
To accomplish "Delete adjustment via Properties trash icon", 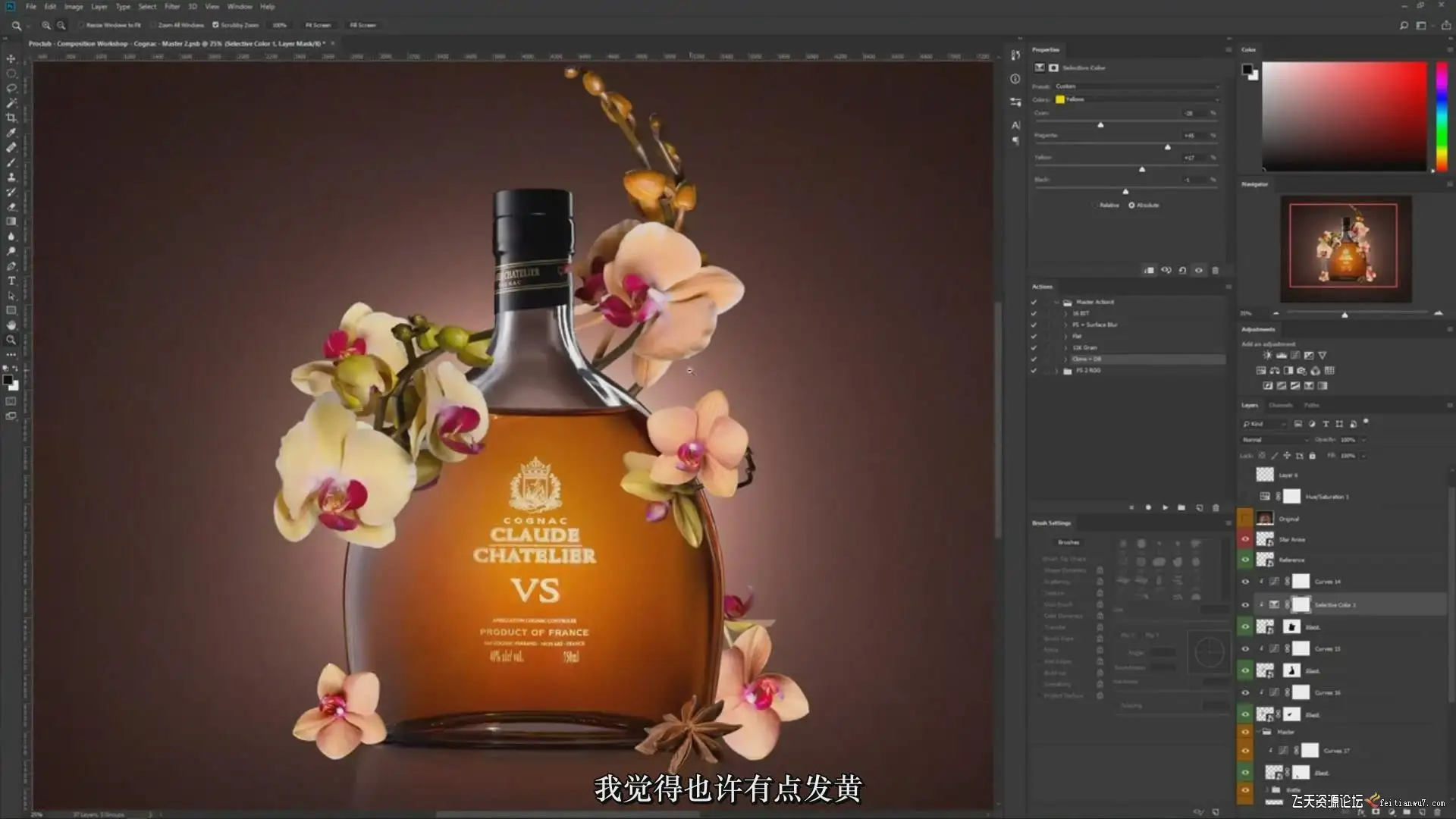I will 1215,271.
